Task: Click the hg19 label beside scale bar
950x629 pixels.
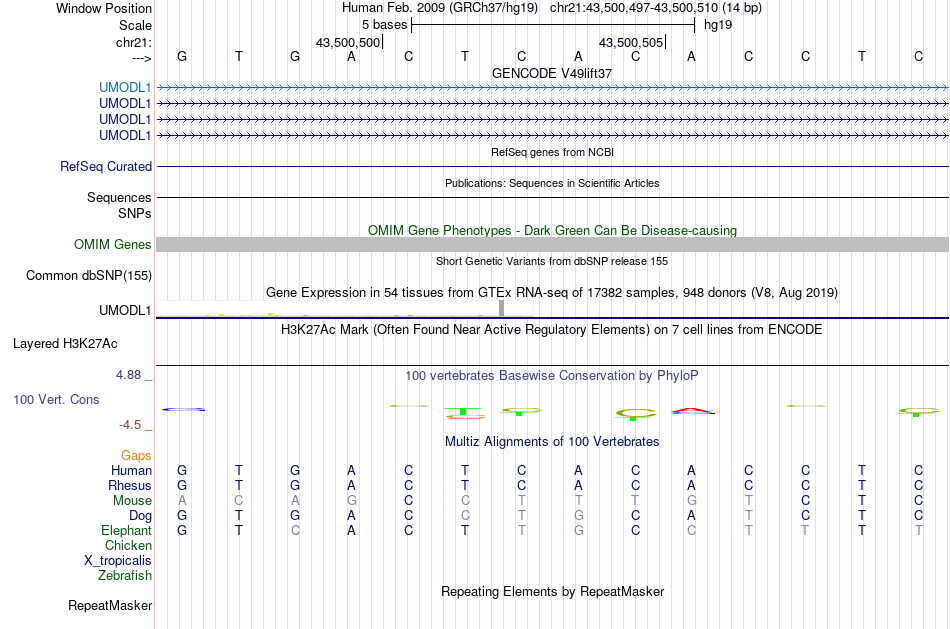Action: pos(718,25)
